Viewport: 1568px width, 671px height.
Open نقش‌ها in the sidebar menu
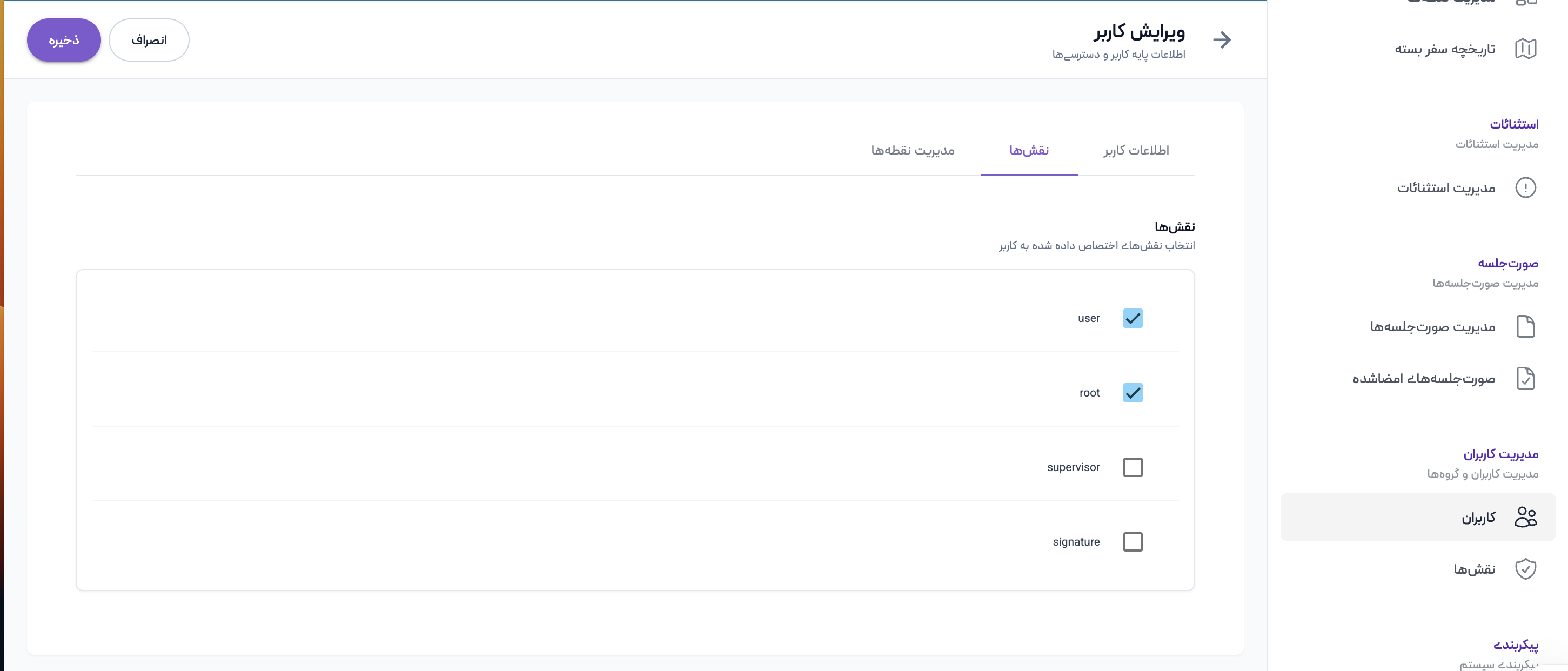click(x=1473, y=569)
